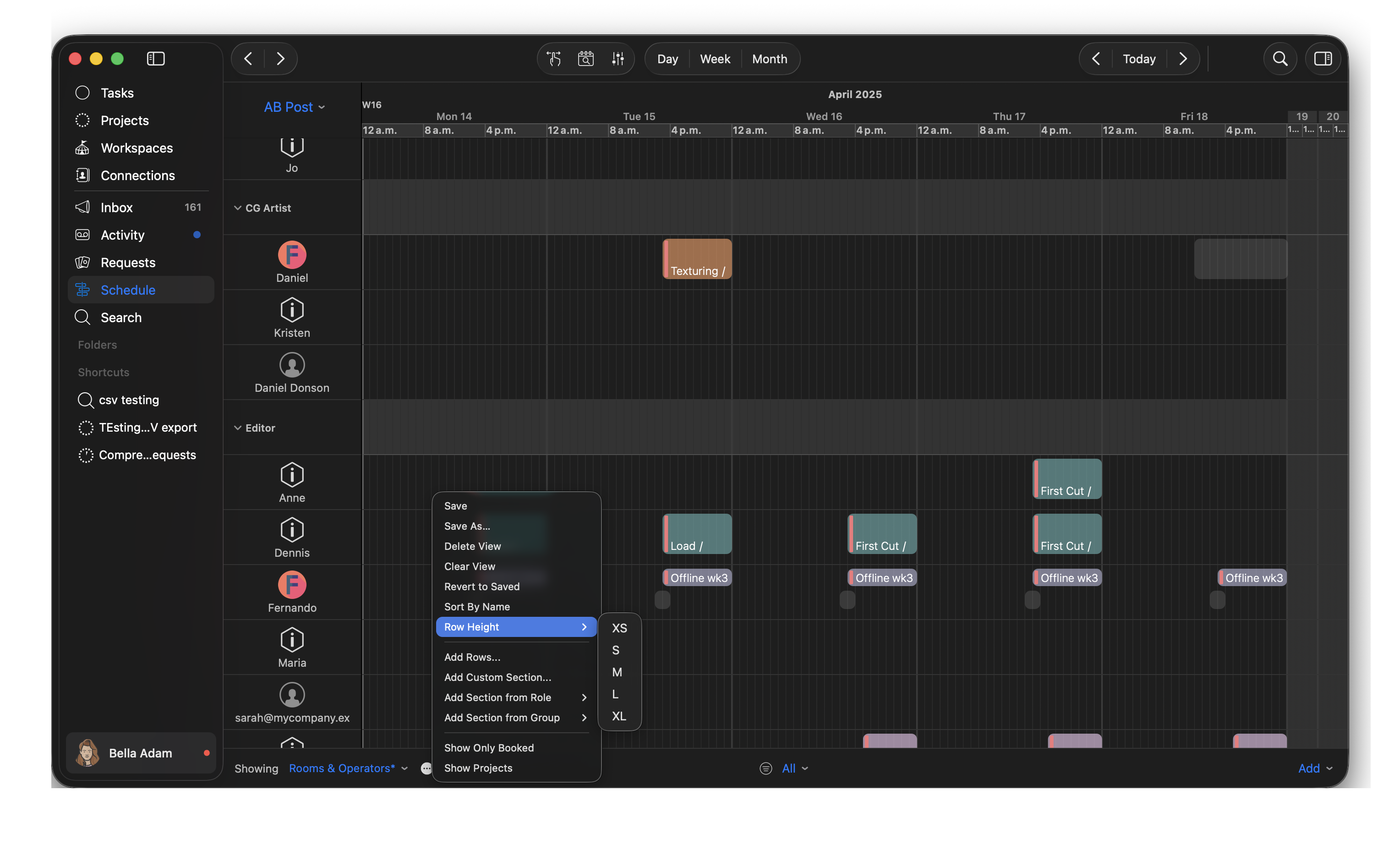The image size is (1400, 856).
Task: Open the schedule filter sliders icon
Action: point(618,59)
